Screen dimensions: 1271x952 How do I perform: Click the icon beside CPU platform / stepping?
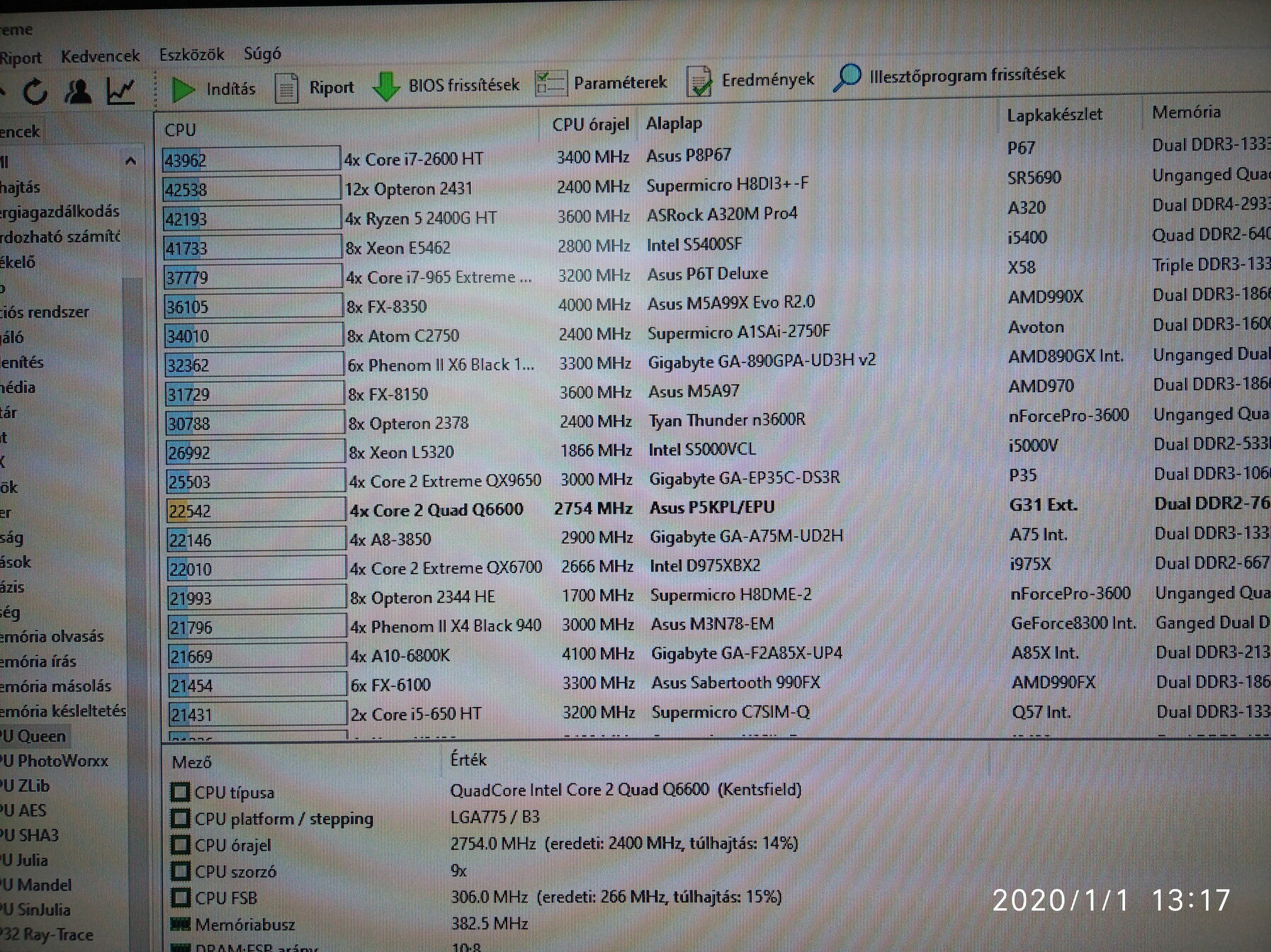[x=181, y=819]
